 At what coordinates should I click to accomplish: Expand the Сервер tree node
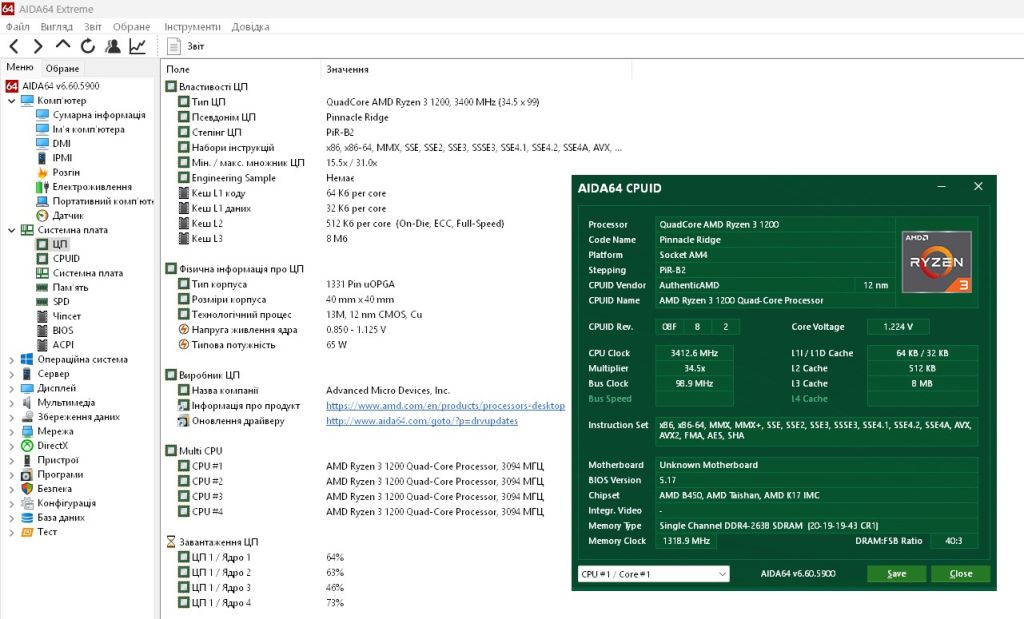tap(11, 373)
